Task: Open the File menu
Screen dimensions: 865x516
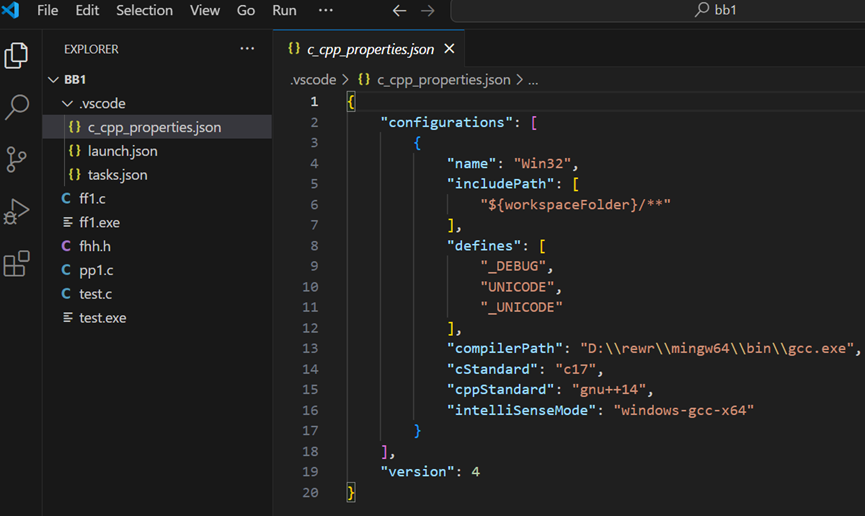Action: (x=47, y=10)
